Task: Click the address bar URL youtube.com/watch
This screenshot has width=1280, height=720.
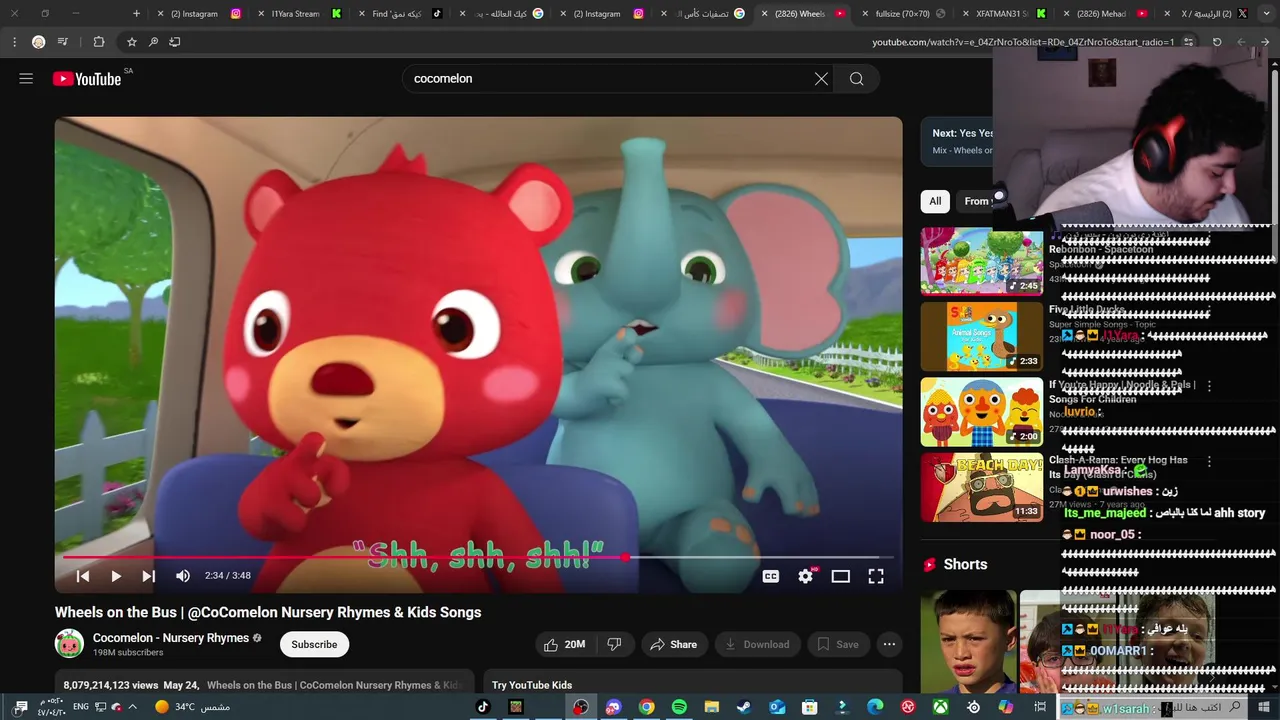Action: 1023,42
